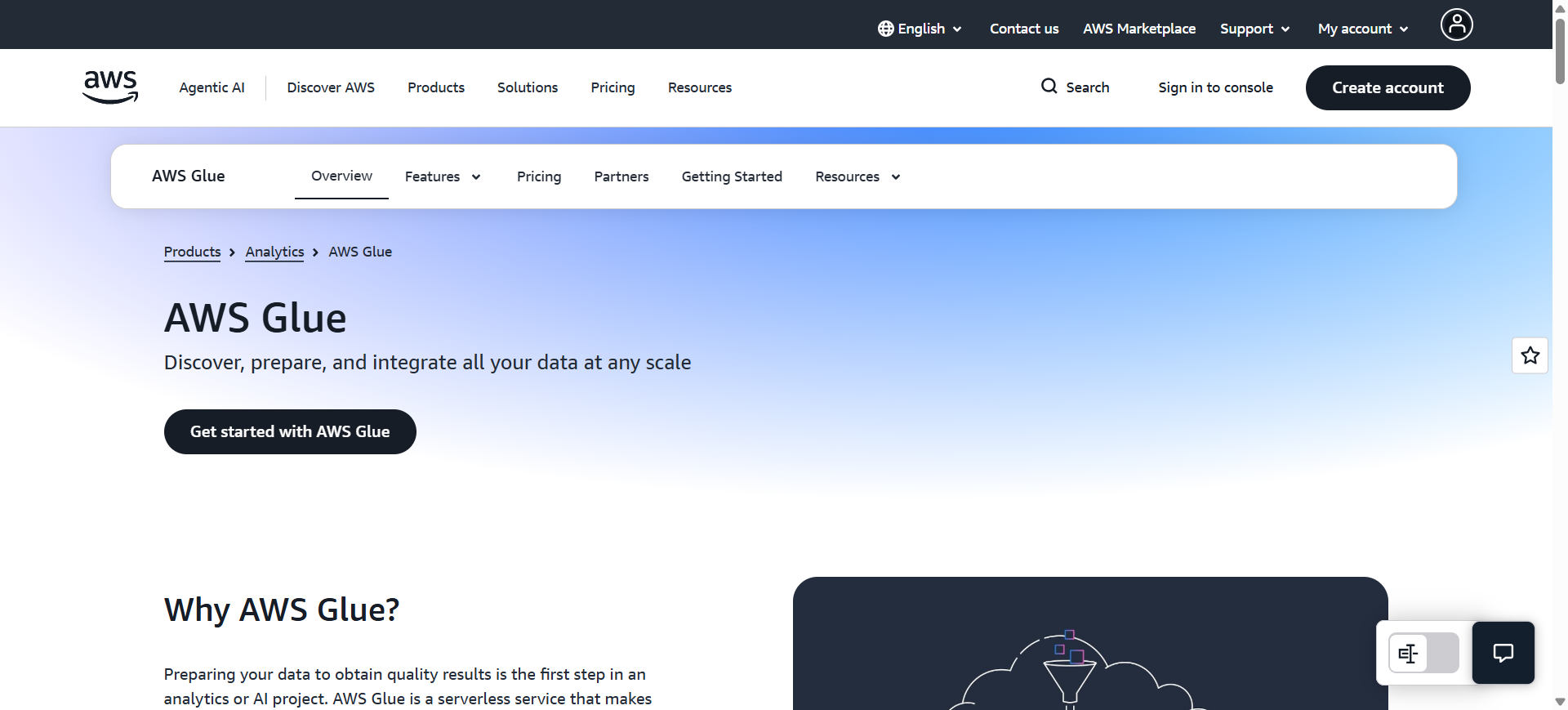Click the page vertical scrollbar

1560,355
